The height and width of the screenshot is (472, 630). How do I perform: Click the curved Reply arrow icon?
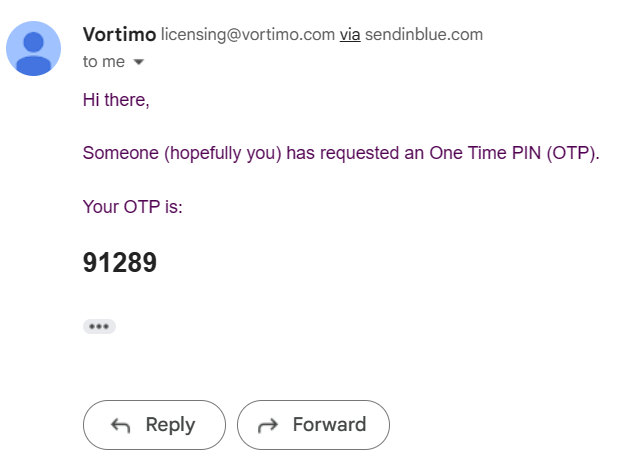pos(121,425)
